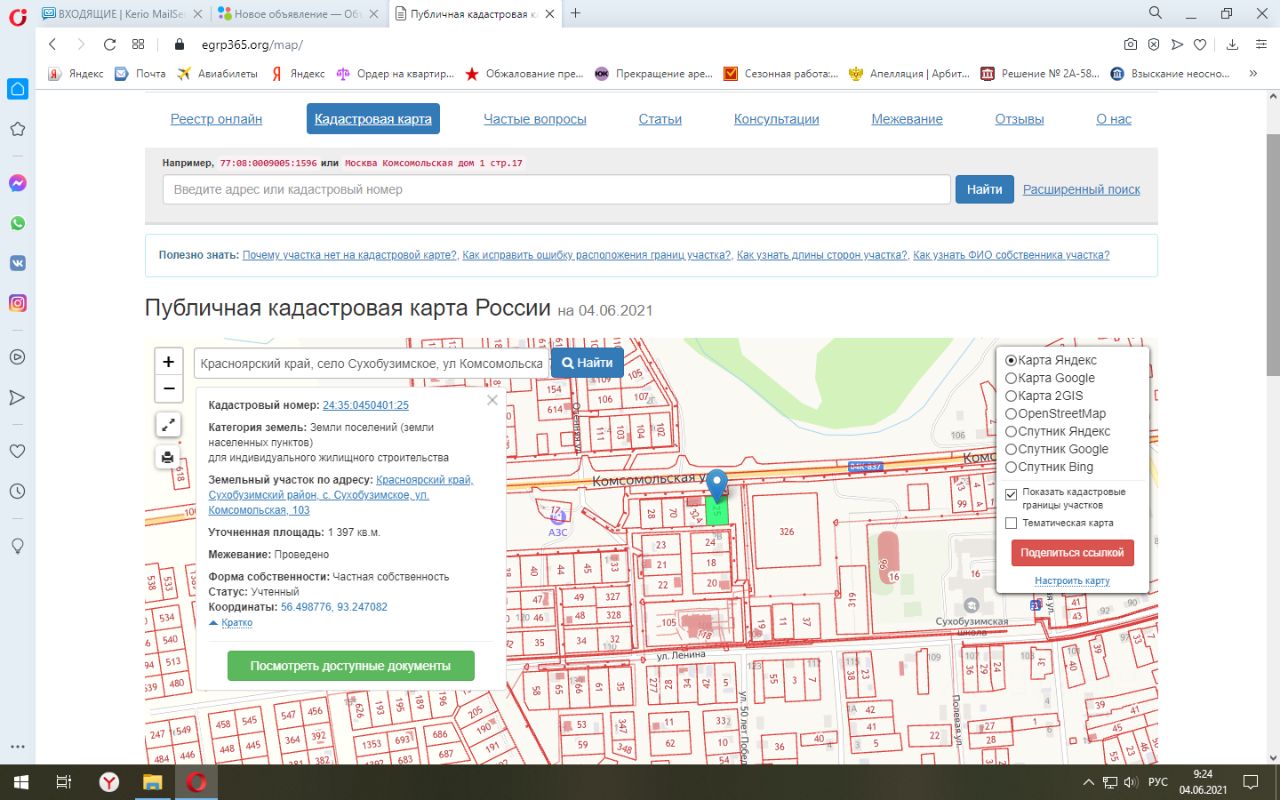The height and width of the screenshot is (800, 1280).
Task: Print the map using printer icon
Action: [169, 457]
